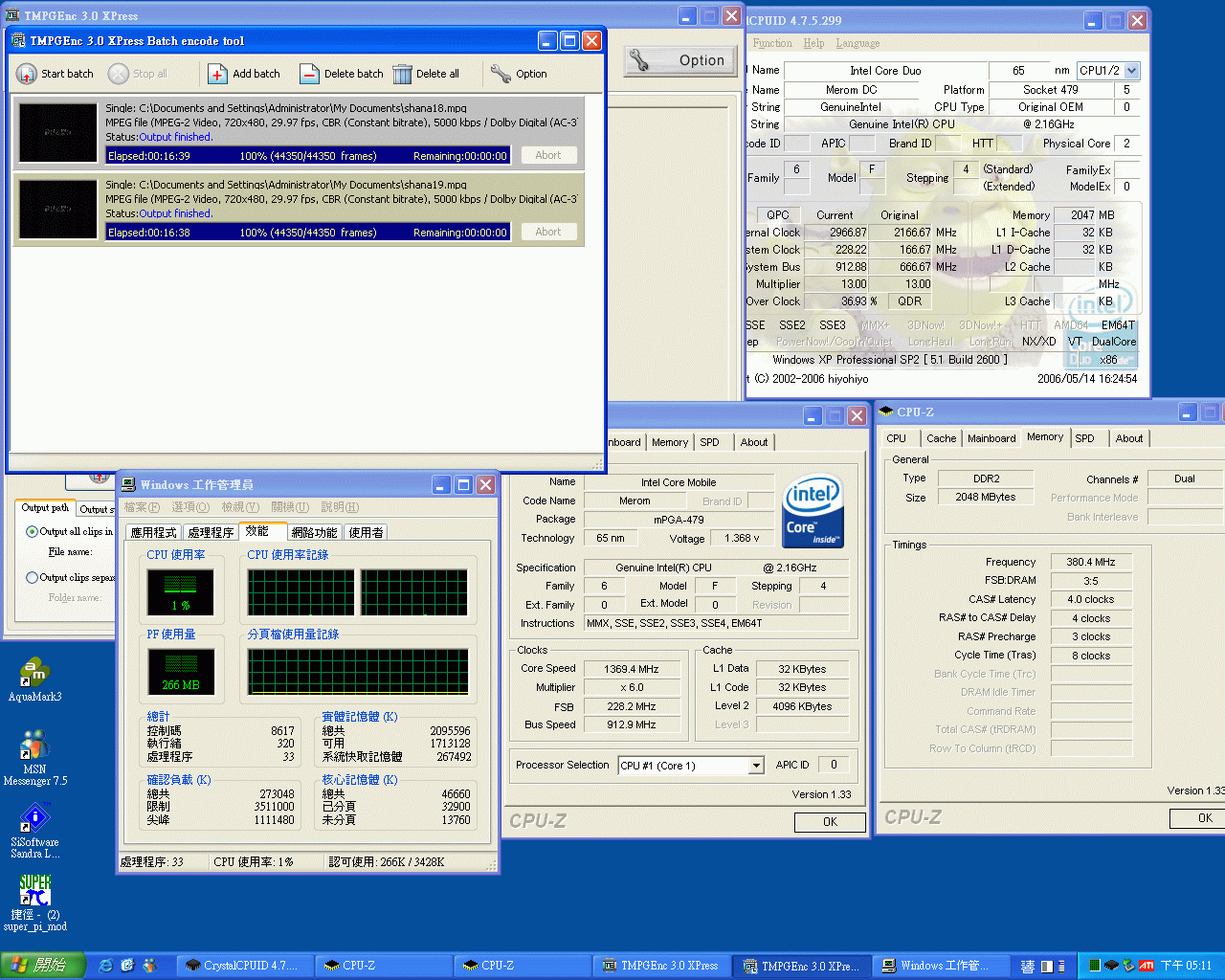1225x980 pixels.
Task: Click the Memory Size value 2048 MBytes
Action: coord(985,497)
